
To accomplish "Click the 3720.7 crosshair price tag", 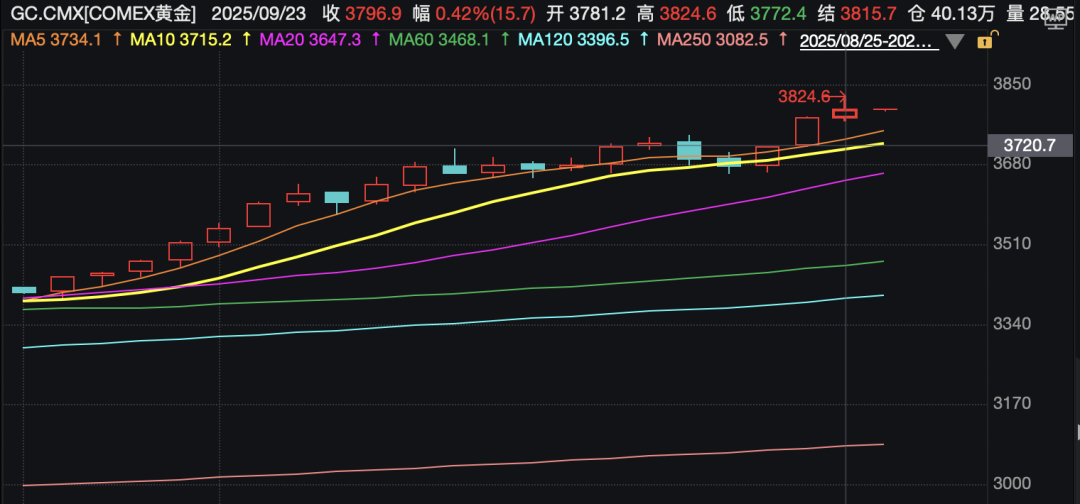I will [1030, 145].
